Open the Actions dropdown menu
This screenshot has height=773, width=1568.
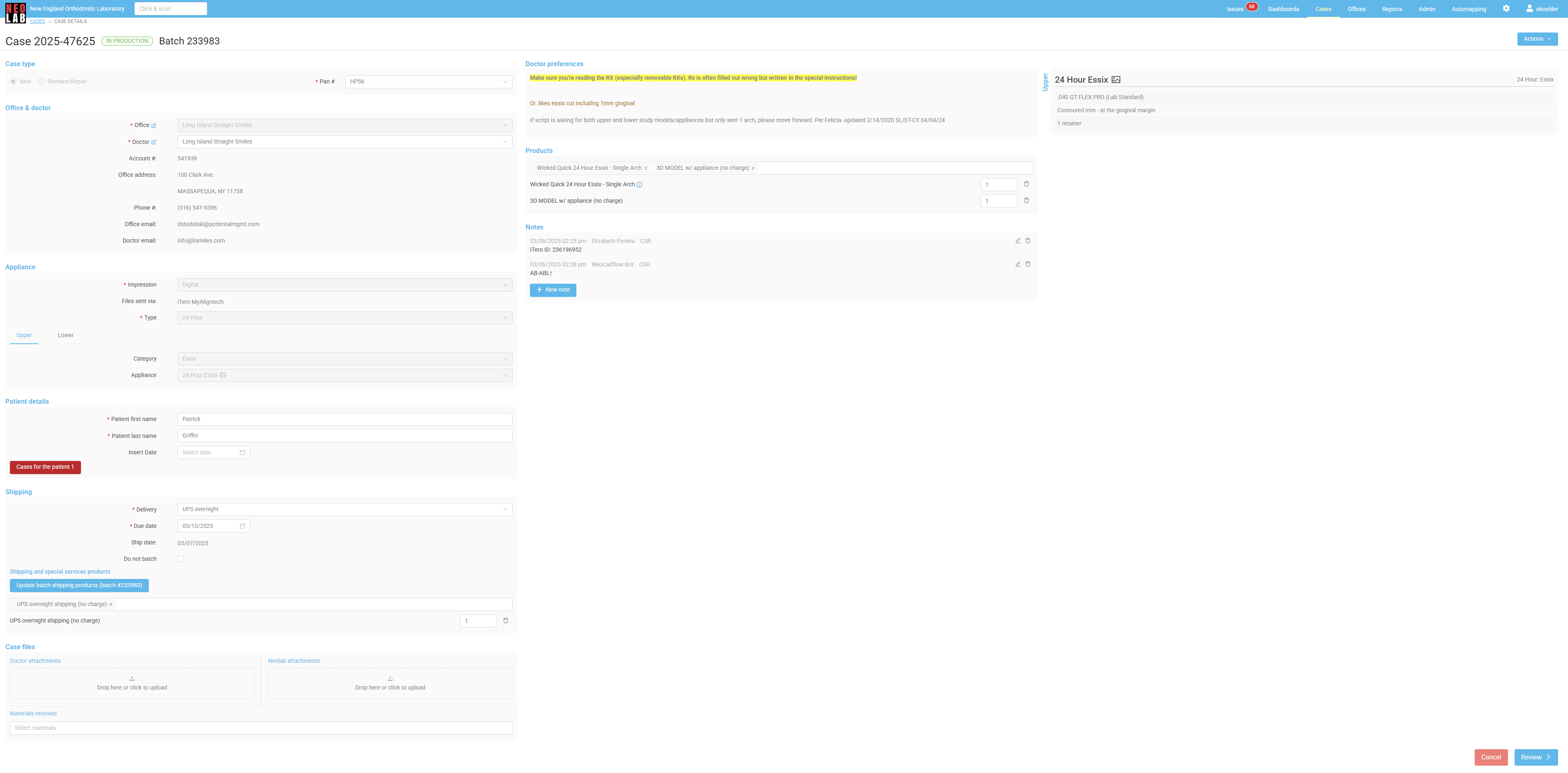coord(1537,39)
